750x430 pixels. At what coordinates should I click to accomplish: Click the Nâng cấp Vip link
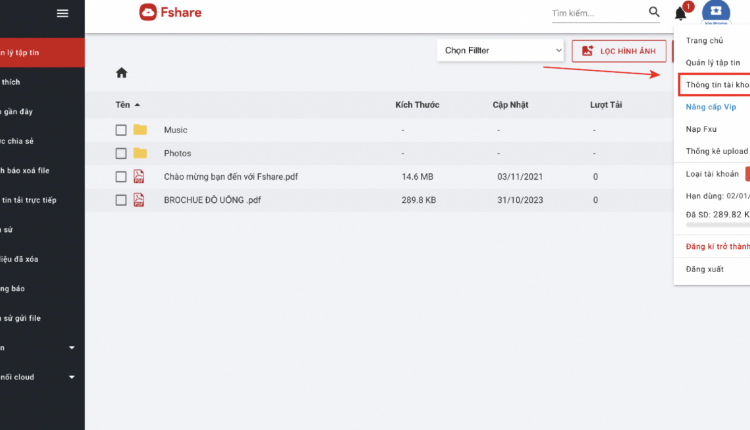click(x=711, y=107)
